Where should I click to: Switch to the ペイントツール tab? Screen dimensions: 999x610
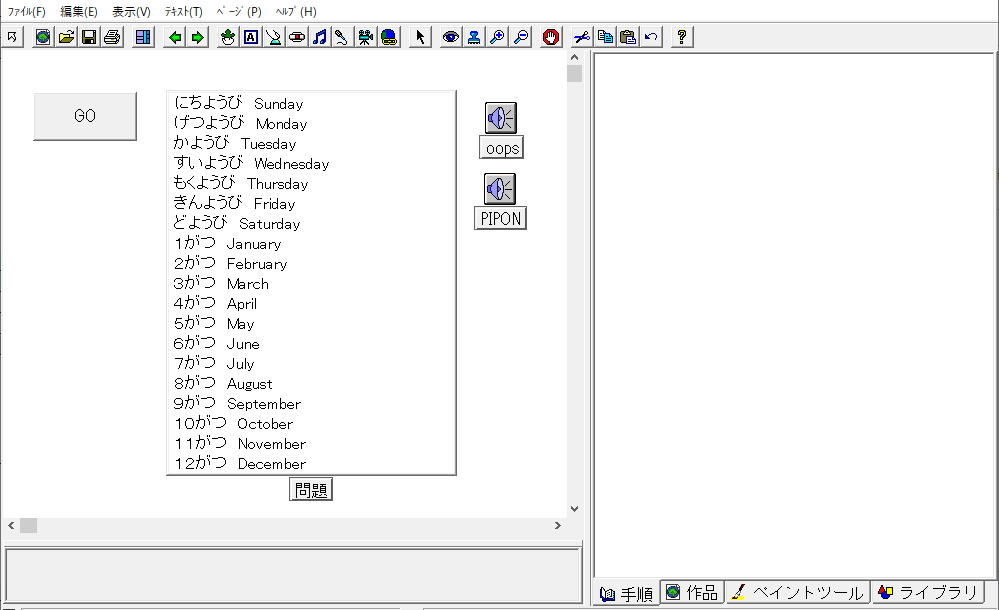[x=798, y=592]
